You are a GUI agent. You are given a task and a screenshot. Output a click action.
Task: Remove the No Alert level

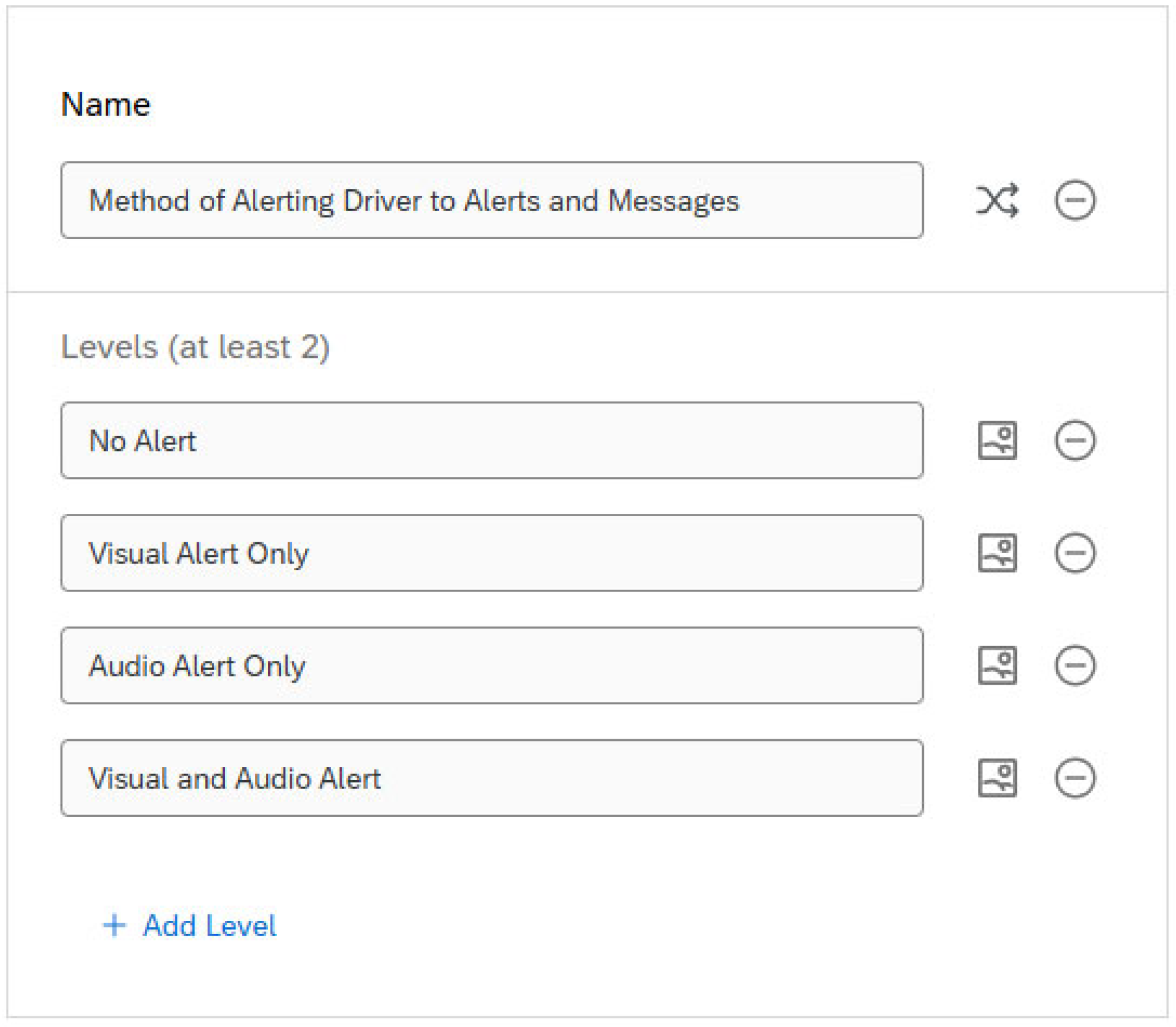(1075, 440)
